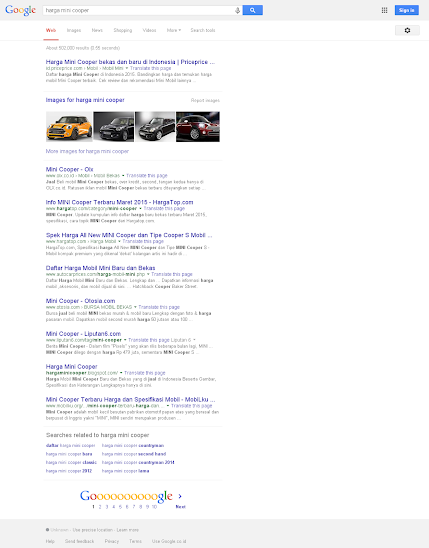
Task: Search related 'harga mini cooper countryman'
Action: tap(133, 445)
